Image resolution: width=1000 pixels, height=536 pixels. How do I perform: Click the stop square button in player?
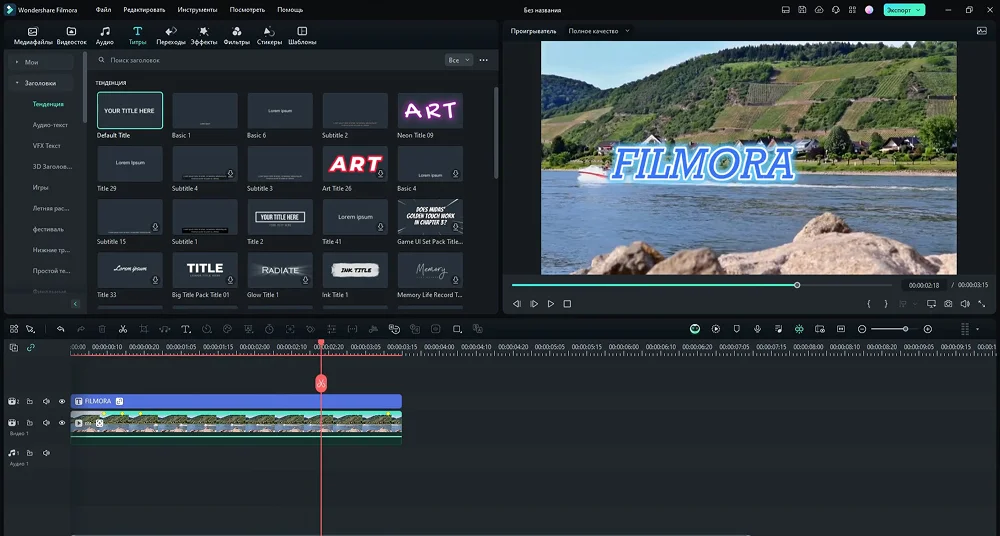coord(567,304)
